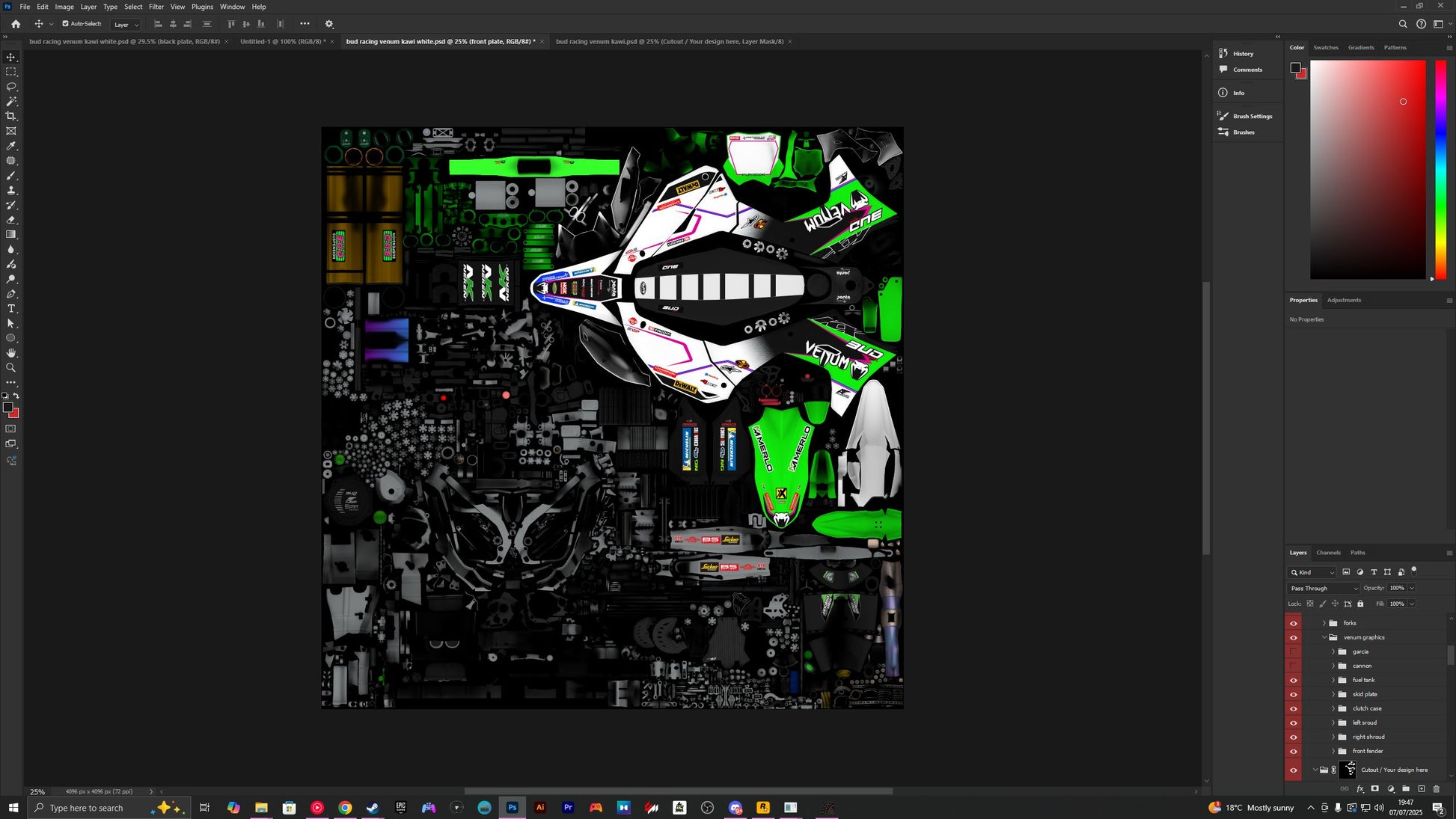Screen dimensions: 1456x819
Task: Open the Filter menu
Action: click(x=156, y=7)
